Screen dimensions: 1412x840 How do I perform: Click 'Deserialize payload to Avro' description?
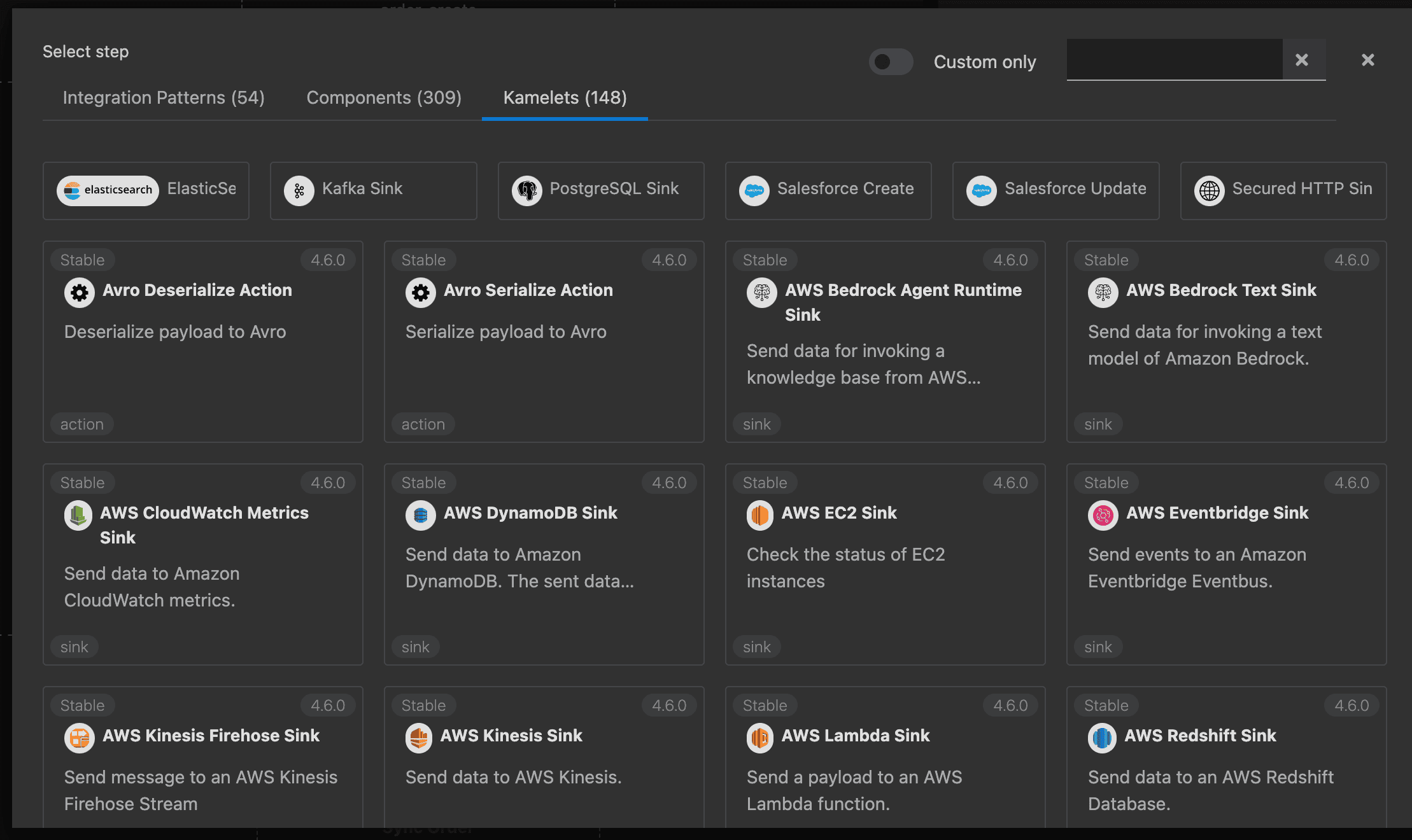pyautogui.click(x=175, y=332)
